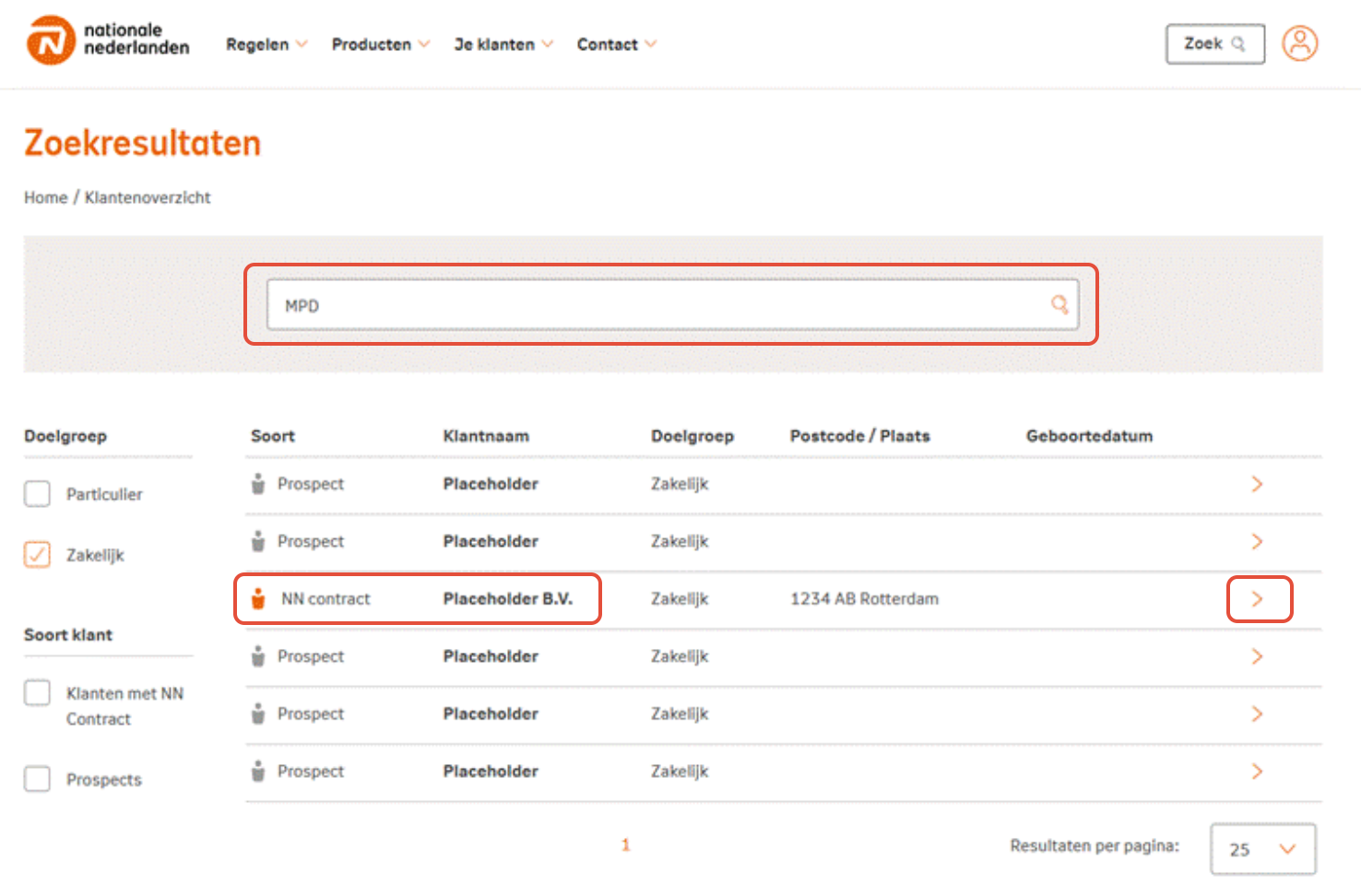Click the orange person icon of NN contract row
The image size is (1361, 896).
[x=258, y=599]
